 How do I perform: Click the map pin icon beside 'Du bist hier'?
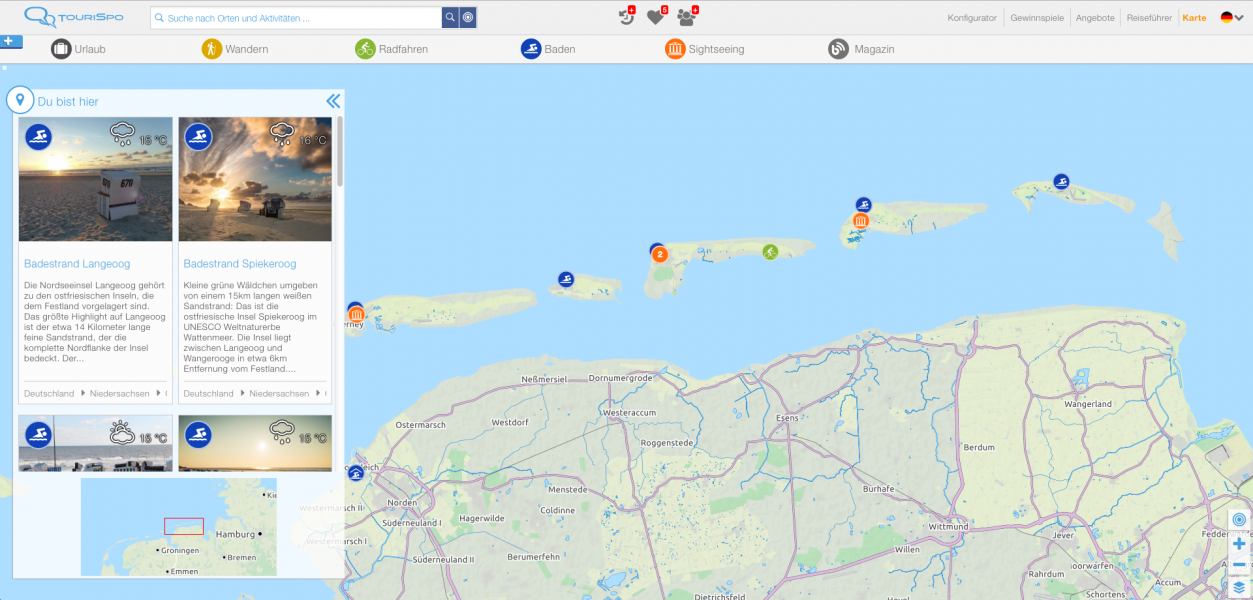[x=20, y=100]
